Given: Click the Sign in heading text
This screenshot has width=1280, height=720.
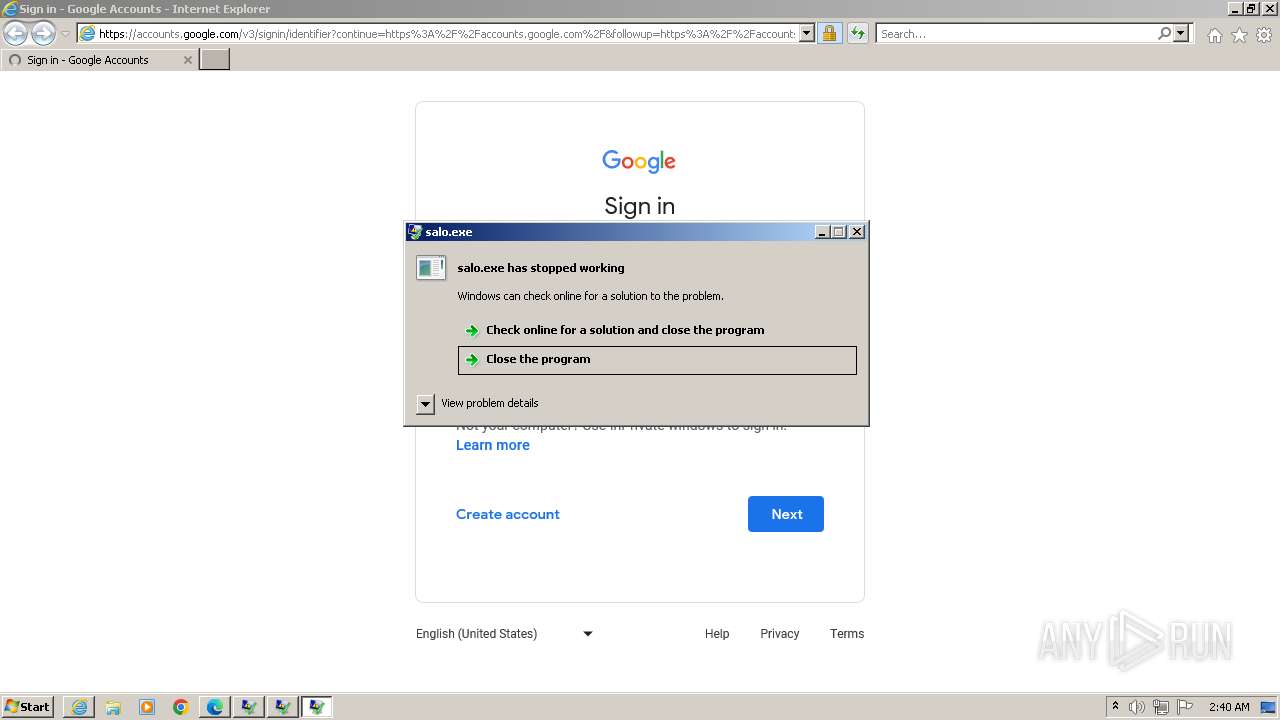Looking at the screenshot, I should tap(639, 206).
